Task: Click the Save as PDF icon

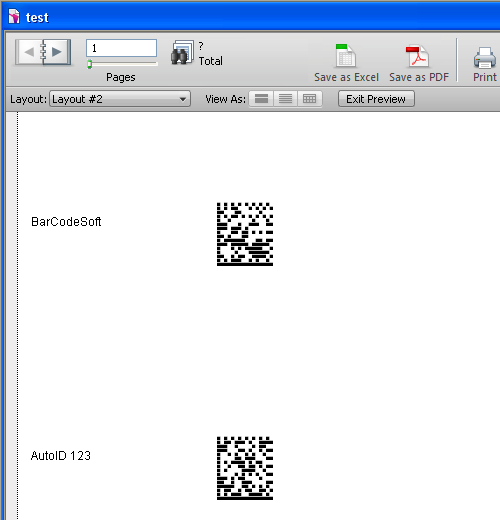Action: tap(417, 56)
